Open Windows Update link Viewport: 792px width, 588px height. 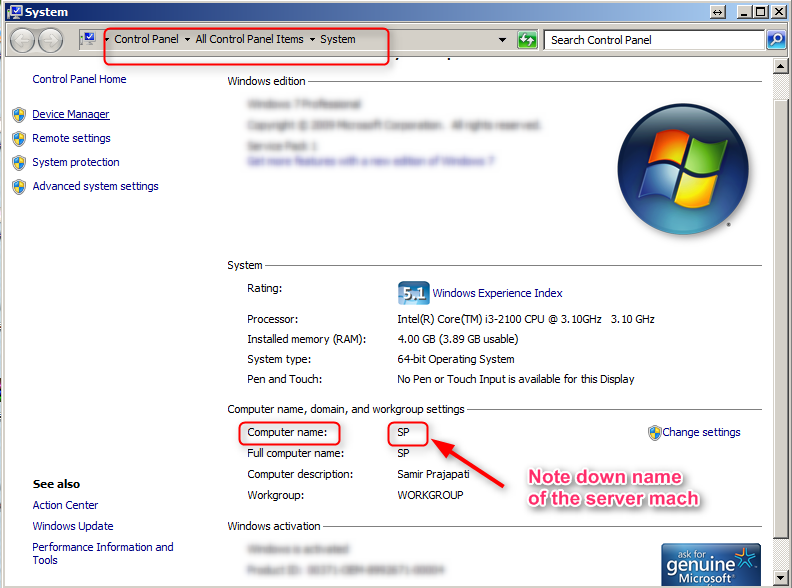point(73,526)
